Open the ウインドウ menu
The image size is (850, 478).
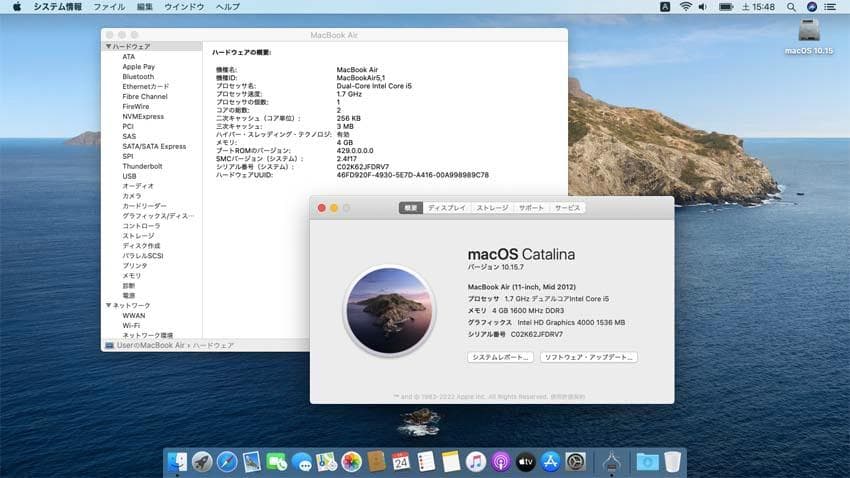click(184, 7)
